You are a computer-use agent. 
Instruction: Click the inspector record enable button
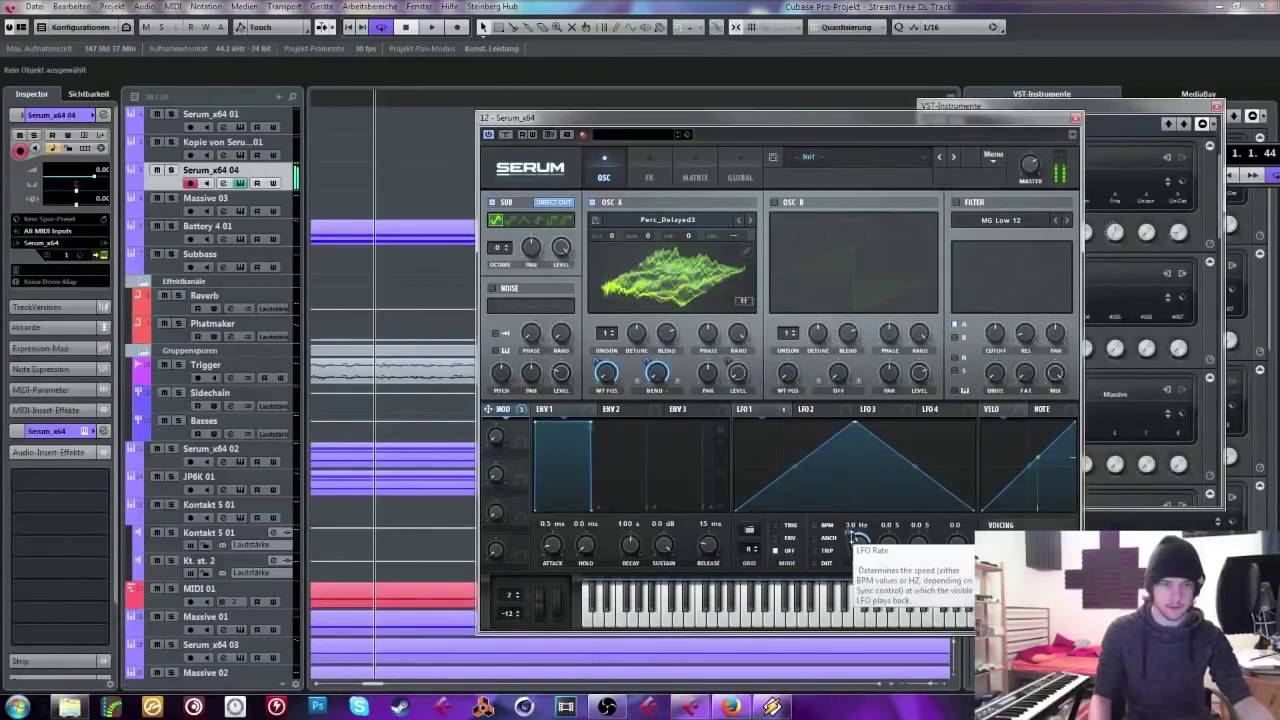click(x=19, y=150)
